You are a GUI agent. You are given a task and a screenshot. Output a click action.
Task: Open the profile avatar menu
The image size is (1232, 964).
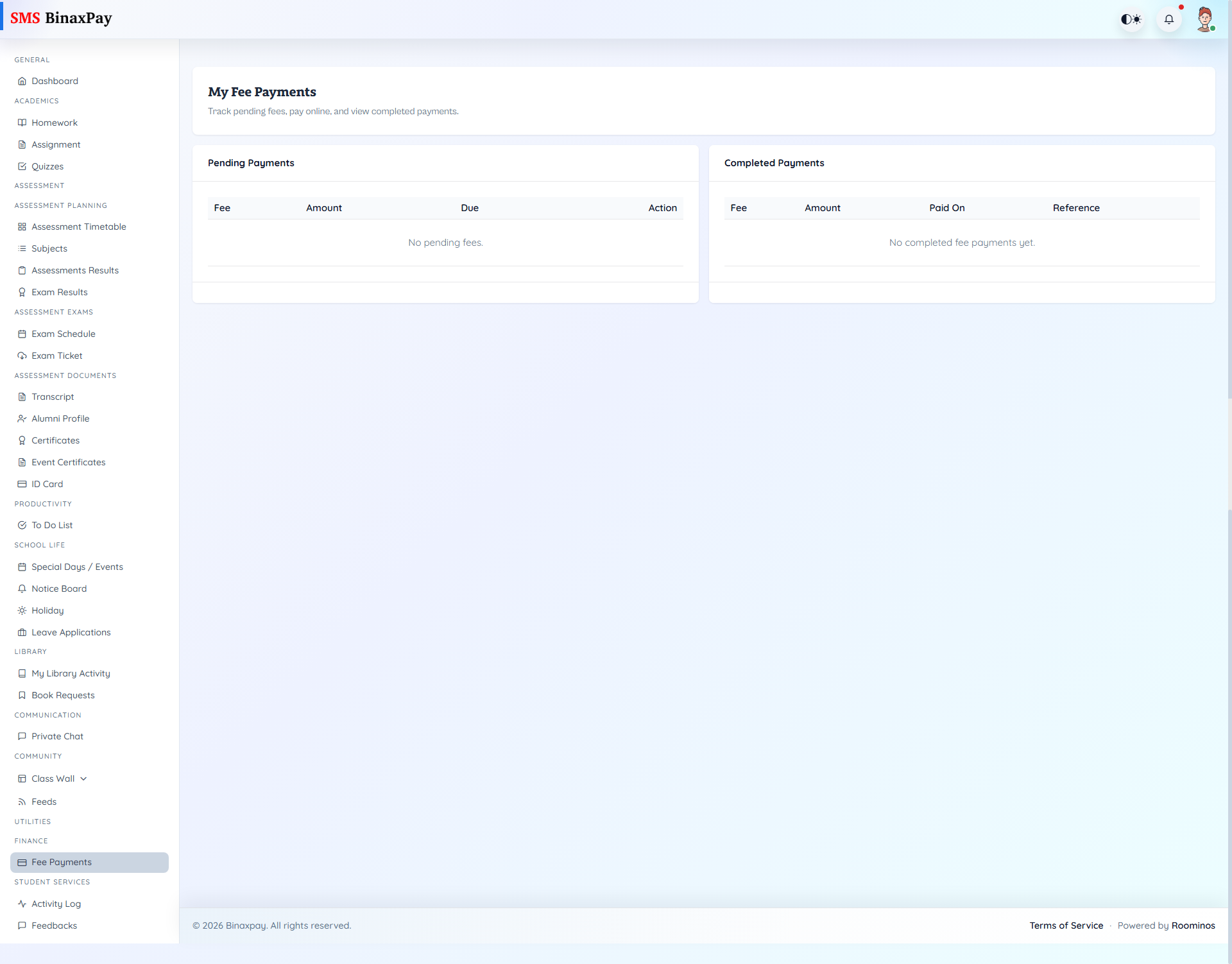tap(1206, 19)
